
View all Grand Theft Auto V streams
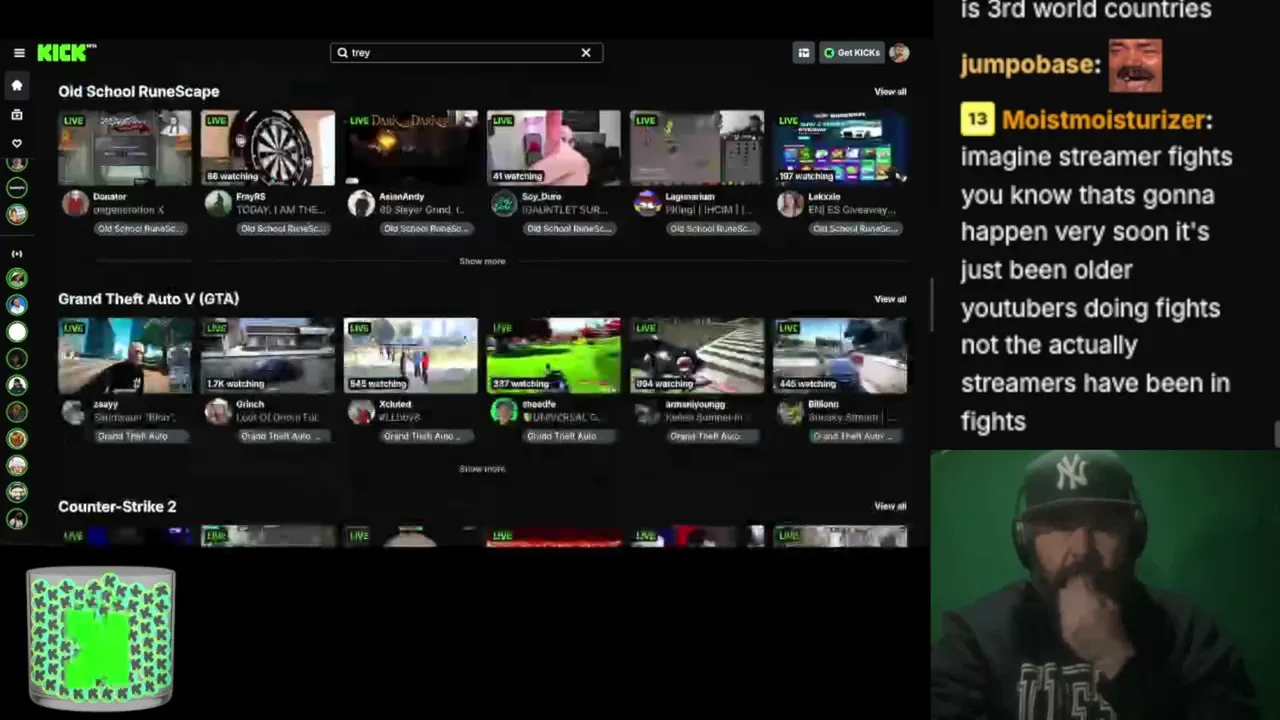[890, 299]
